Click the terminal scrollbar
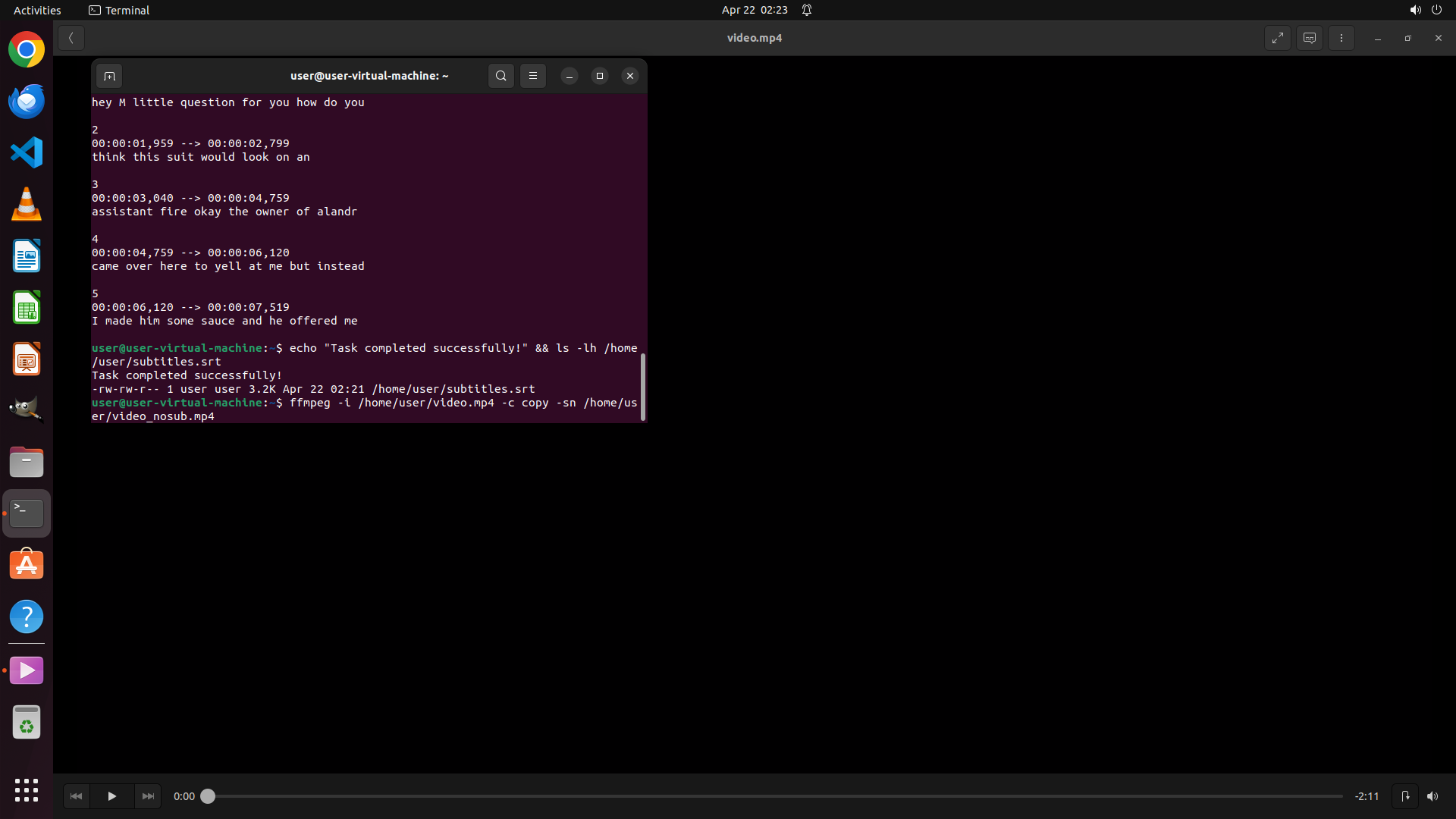This screenshot has height=819, width=1456. click(x=642, y=387)
